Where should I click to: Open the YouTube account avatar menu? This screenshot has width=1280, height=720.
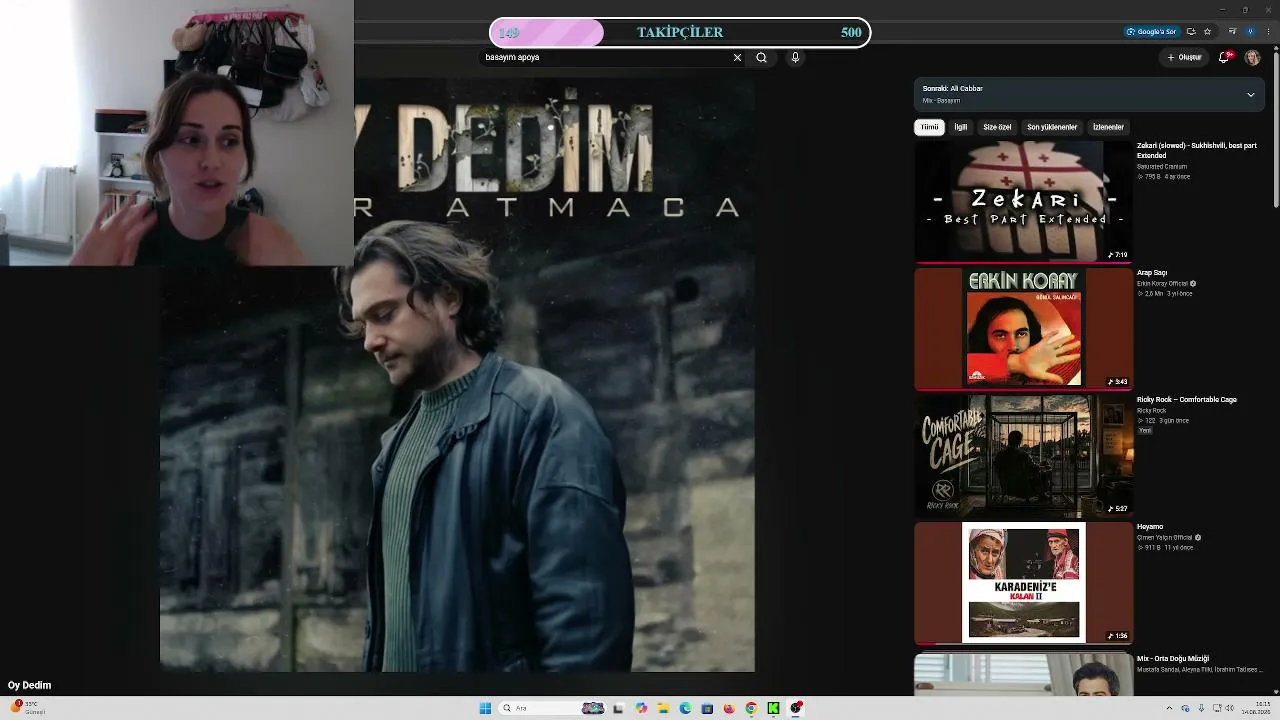pyautogui.click(x=1252, y=58)
